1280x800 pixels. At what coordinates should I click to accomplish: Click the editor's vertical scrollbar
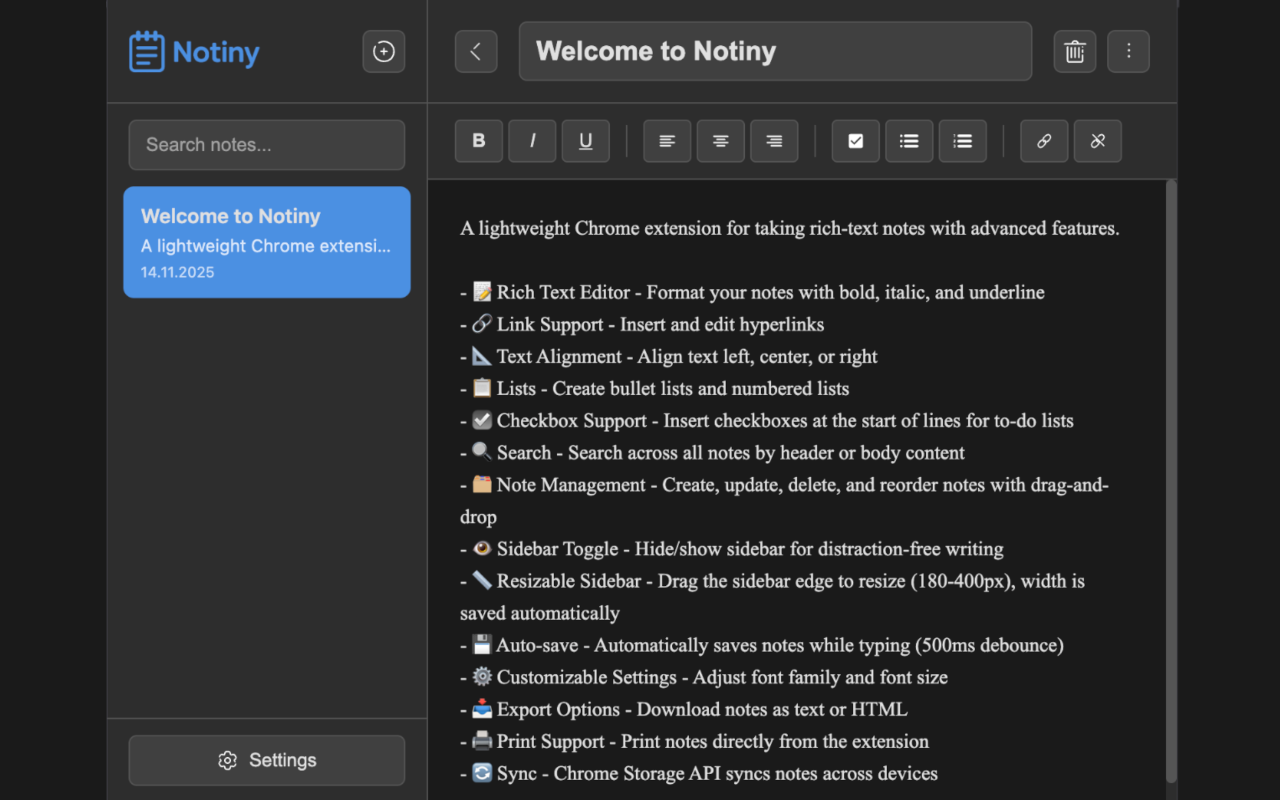point(1171,480)
